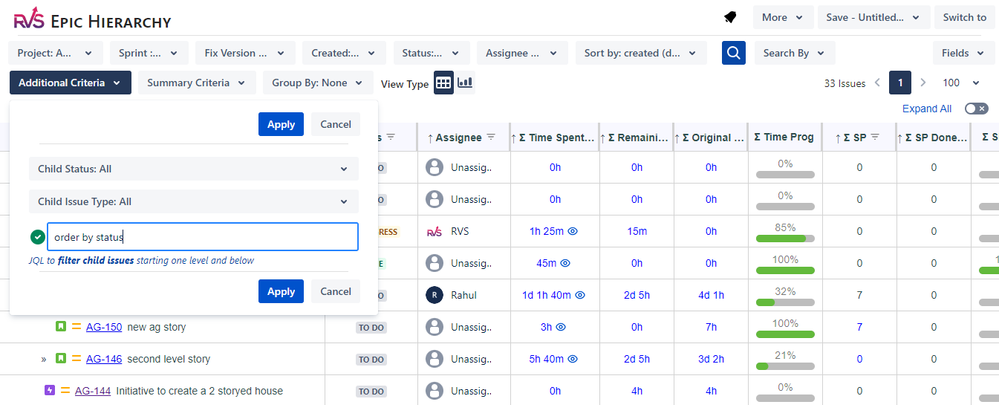999x405 pixels.
Task: Open the notifications bell icon
Action: click(x=730, y=18)
